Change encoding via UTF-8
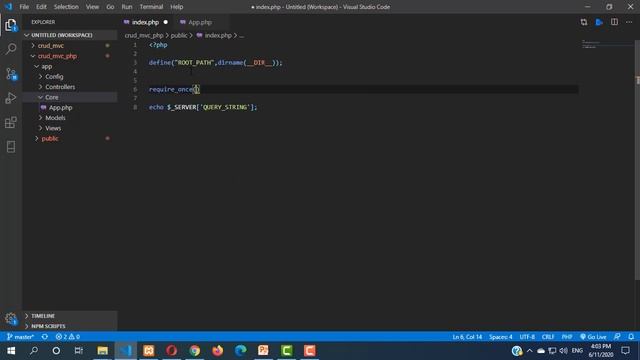The height and width of the screenshot is (360, 640). [x=527, y=337]
